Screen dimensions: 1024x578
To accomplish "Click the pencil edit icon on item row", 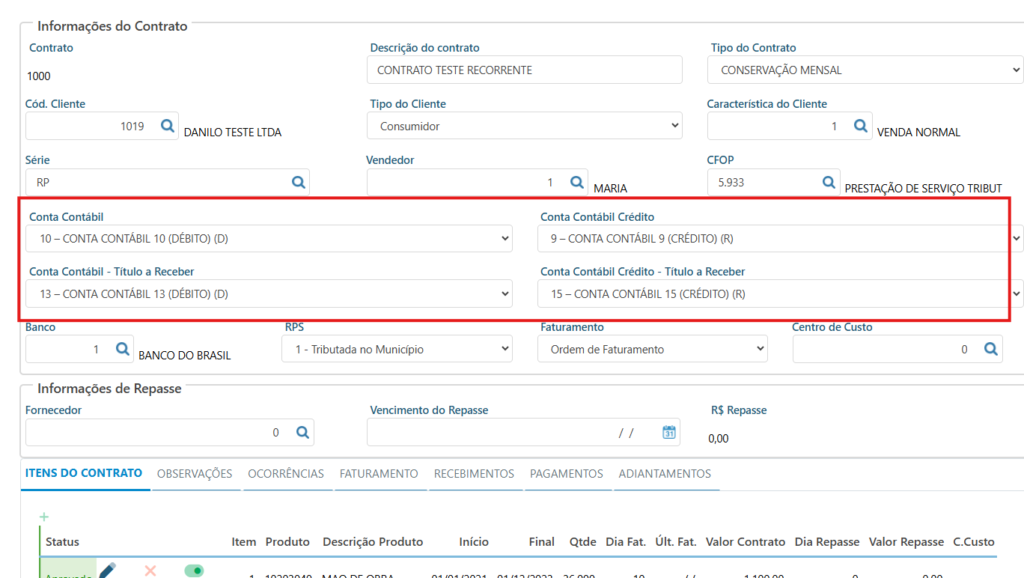I will 107,570.
